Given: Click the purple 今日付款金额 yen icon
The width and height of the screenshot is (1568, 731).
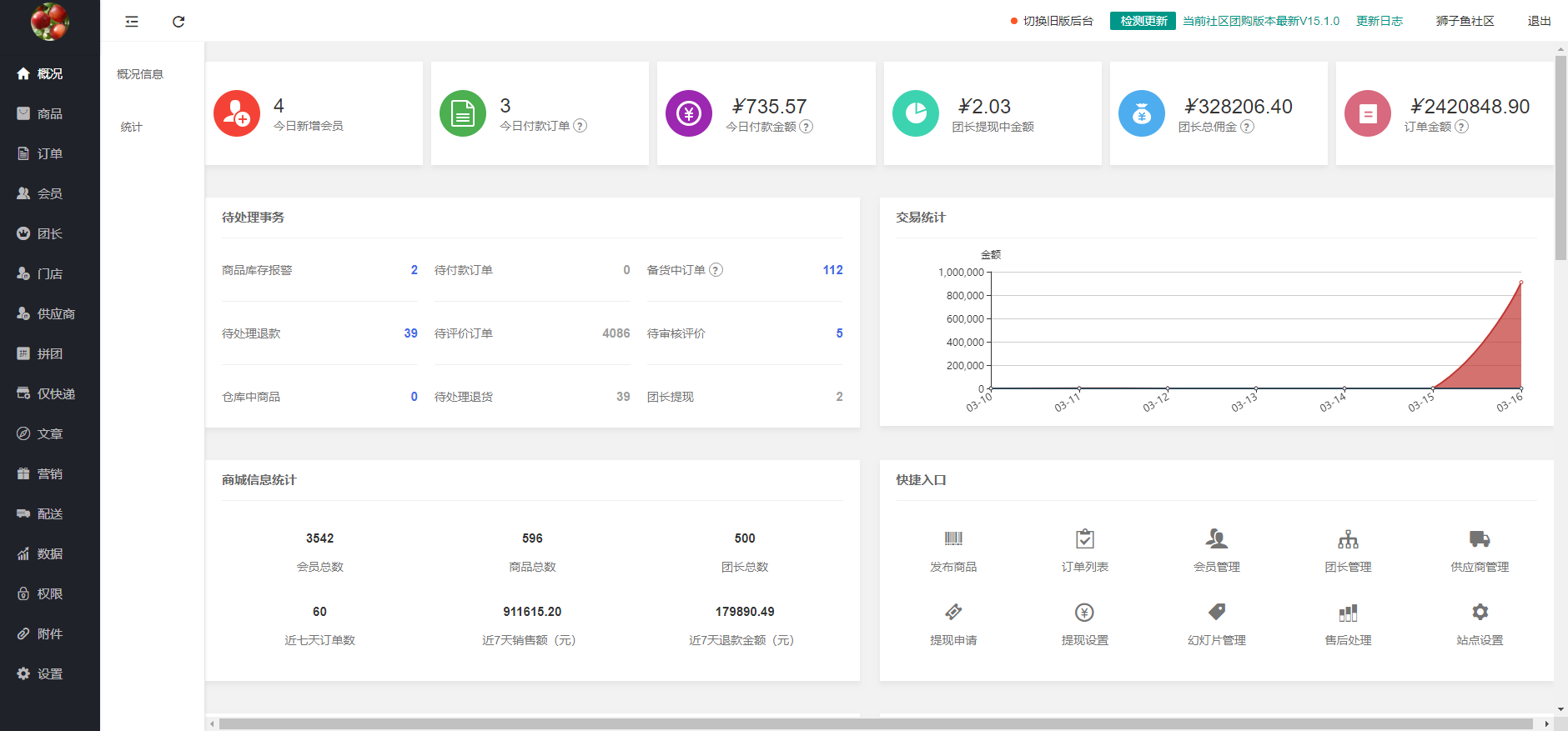Looking at the screenshot, I should 689,113.
